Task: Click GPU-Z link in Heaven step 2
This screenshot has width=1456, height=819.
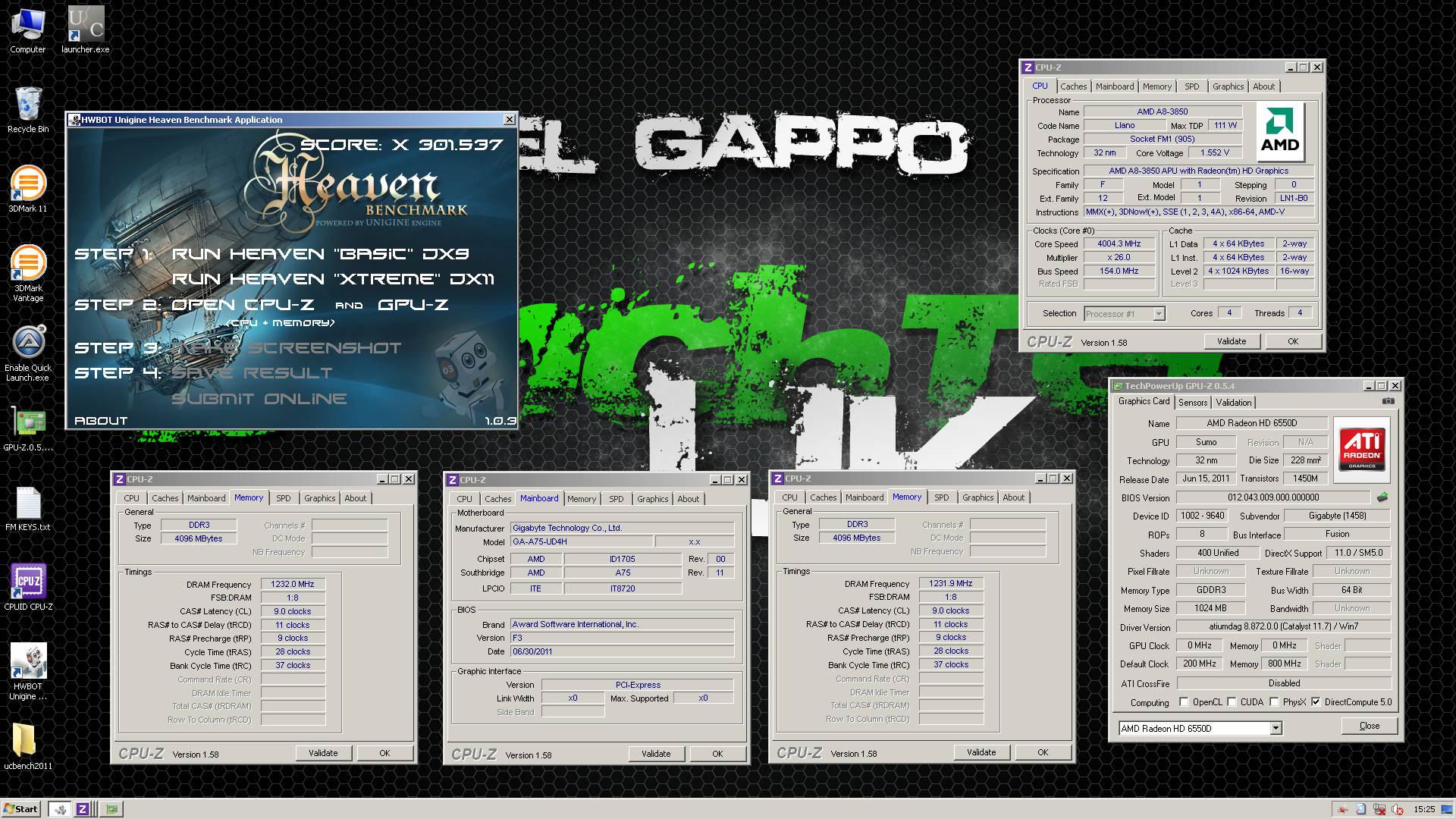Action: pyautogui.click(x=413, y=305)
